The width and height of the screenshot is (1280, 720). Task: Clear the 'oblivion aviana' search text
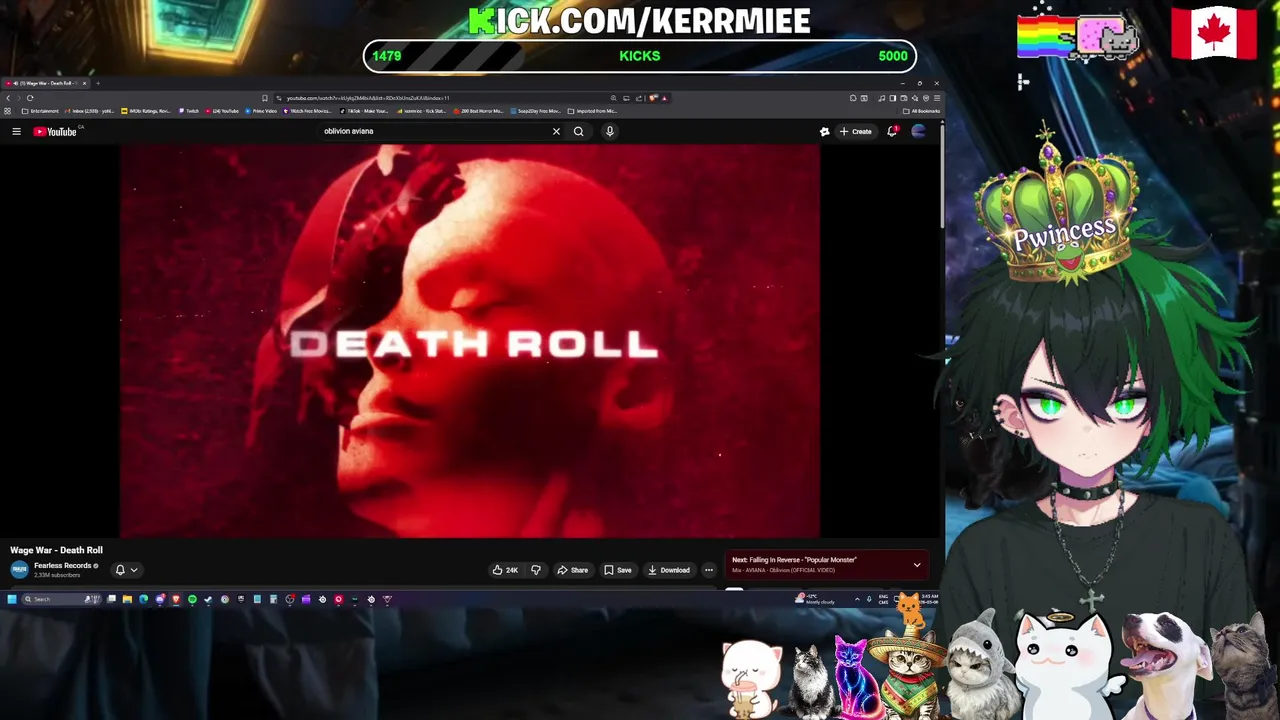coord(556,131)
